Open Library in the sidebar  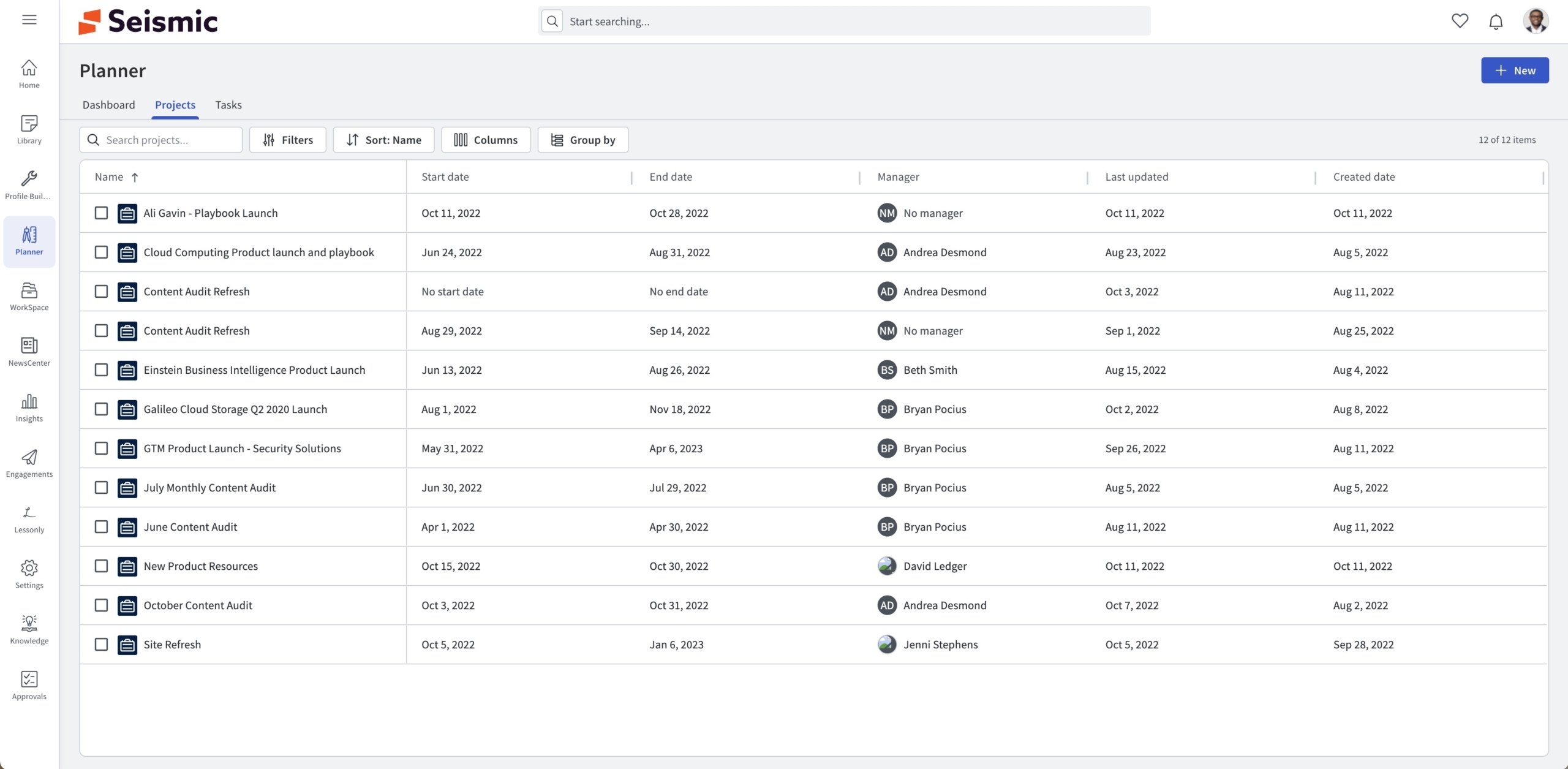coord(29,129)
